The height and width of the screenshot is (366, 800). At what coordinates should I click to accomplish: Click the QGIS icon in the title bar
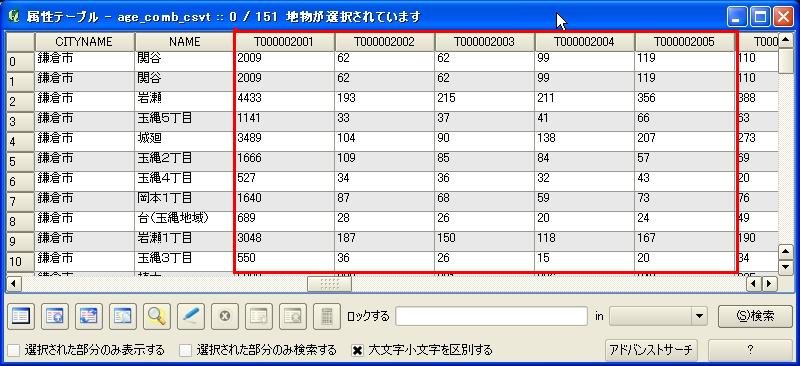(x=14, y=16)
